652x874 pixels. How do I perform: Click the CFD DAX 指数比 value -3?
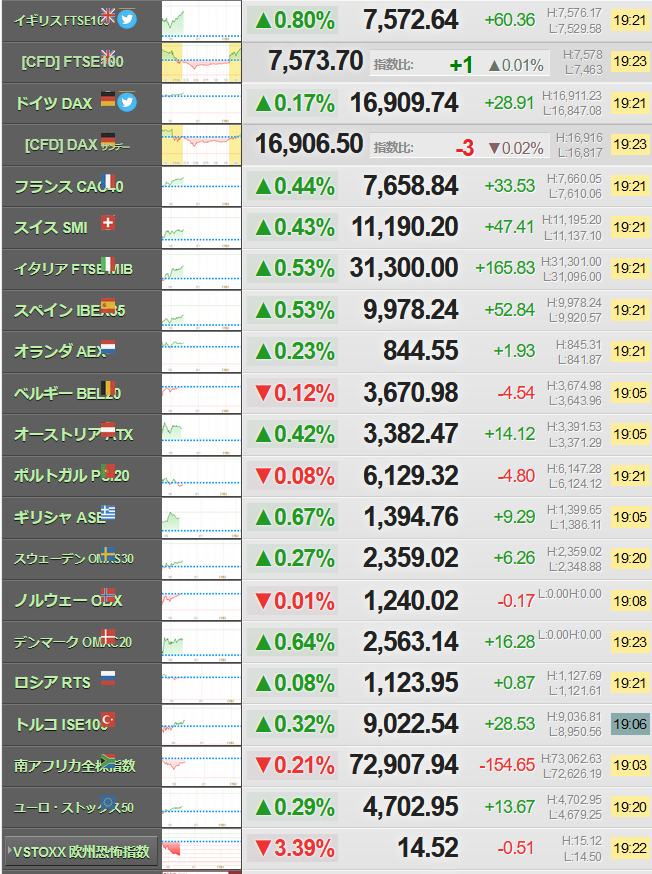(x=465, y=148)
